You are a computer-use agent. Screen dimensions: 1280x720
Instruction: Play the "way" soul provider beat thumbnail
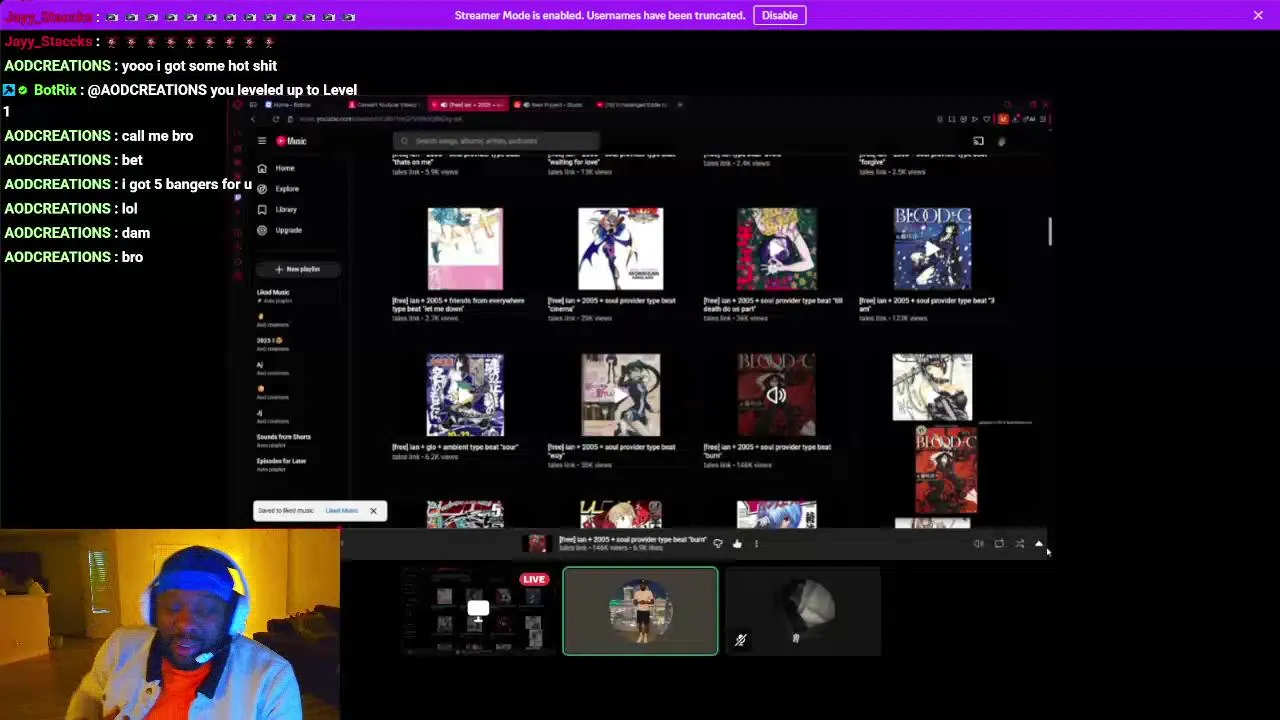[x=620, y=395]
